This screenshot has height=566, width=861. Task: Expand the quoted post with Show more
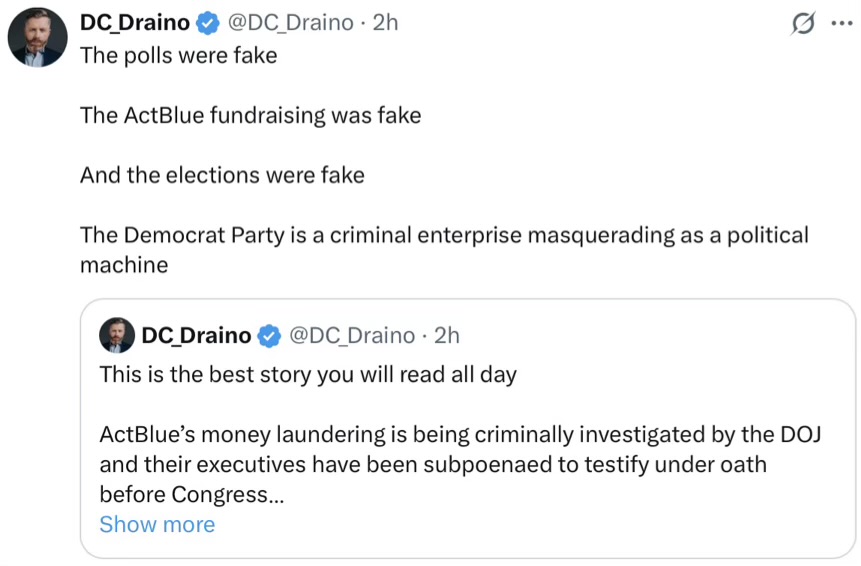click(157, 524)
